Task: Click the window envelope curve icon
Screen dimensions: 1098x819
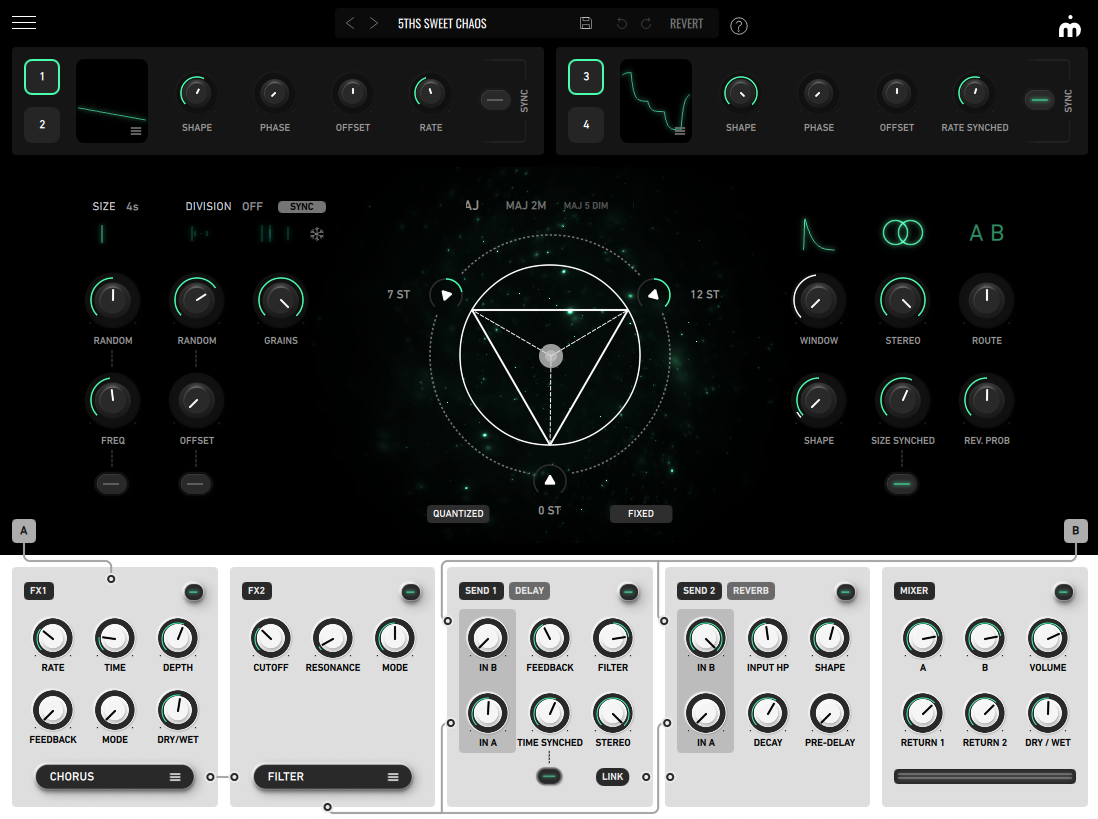Action: [818, 233]
